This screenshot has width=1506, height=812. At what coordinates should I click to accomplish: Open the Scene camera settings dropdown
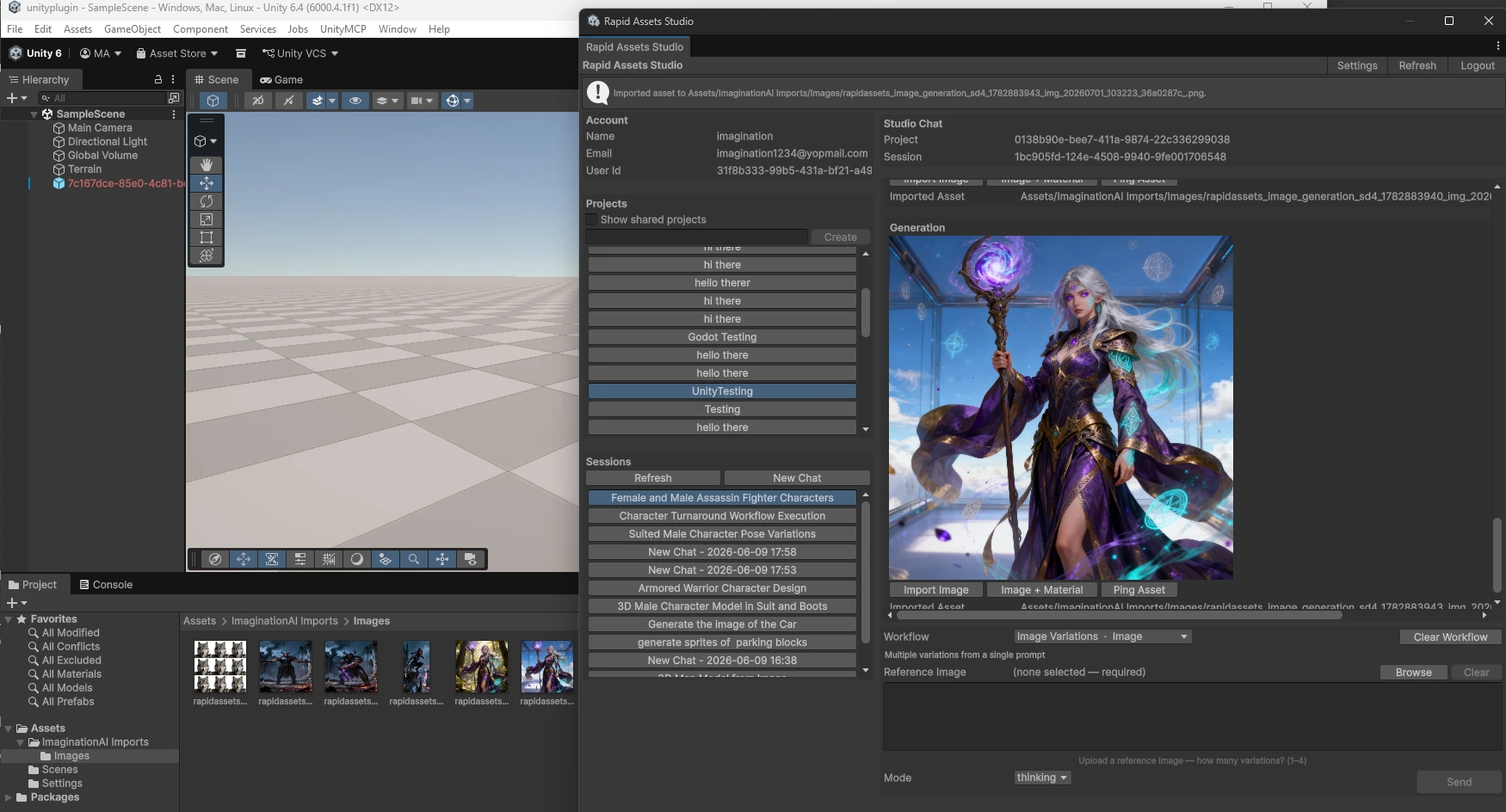click(422, 101)
